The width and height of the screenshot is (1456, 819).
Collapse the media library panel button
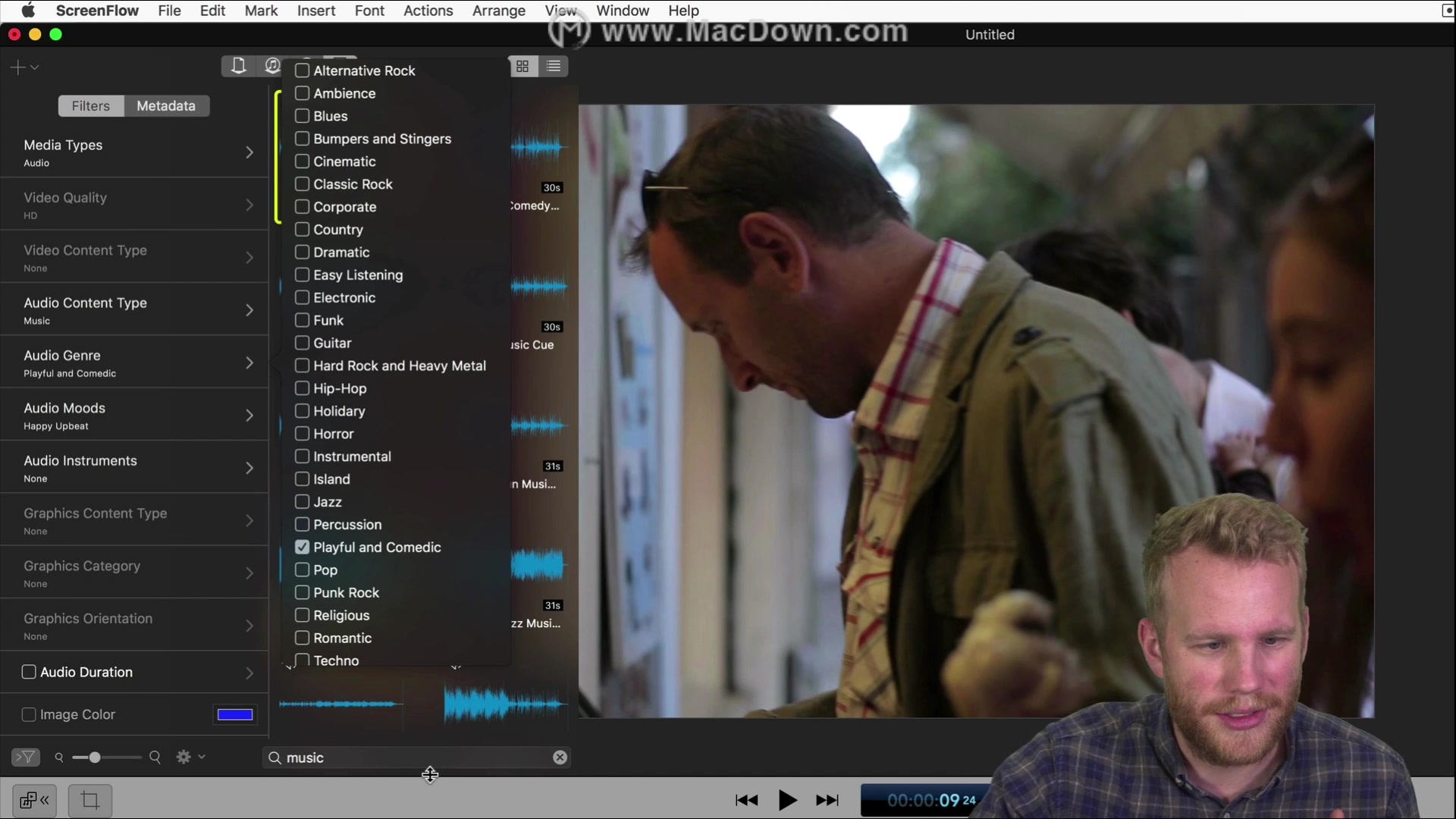[34, 800]
